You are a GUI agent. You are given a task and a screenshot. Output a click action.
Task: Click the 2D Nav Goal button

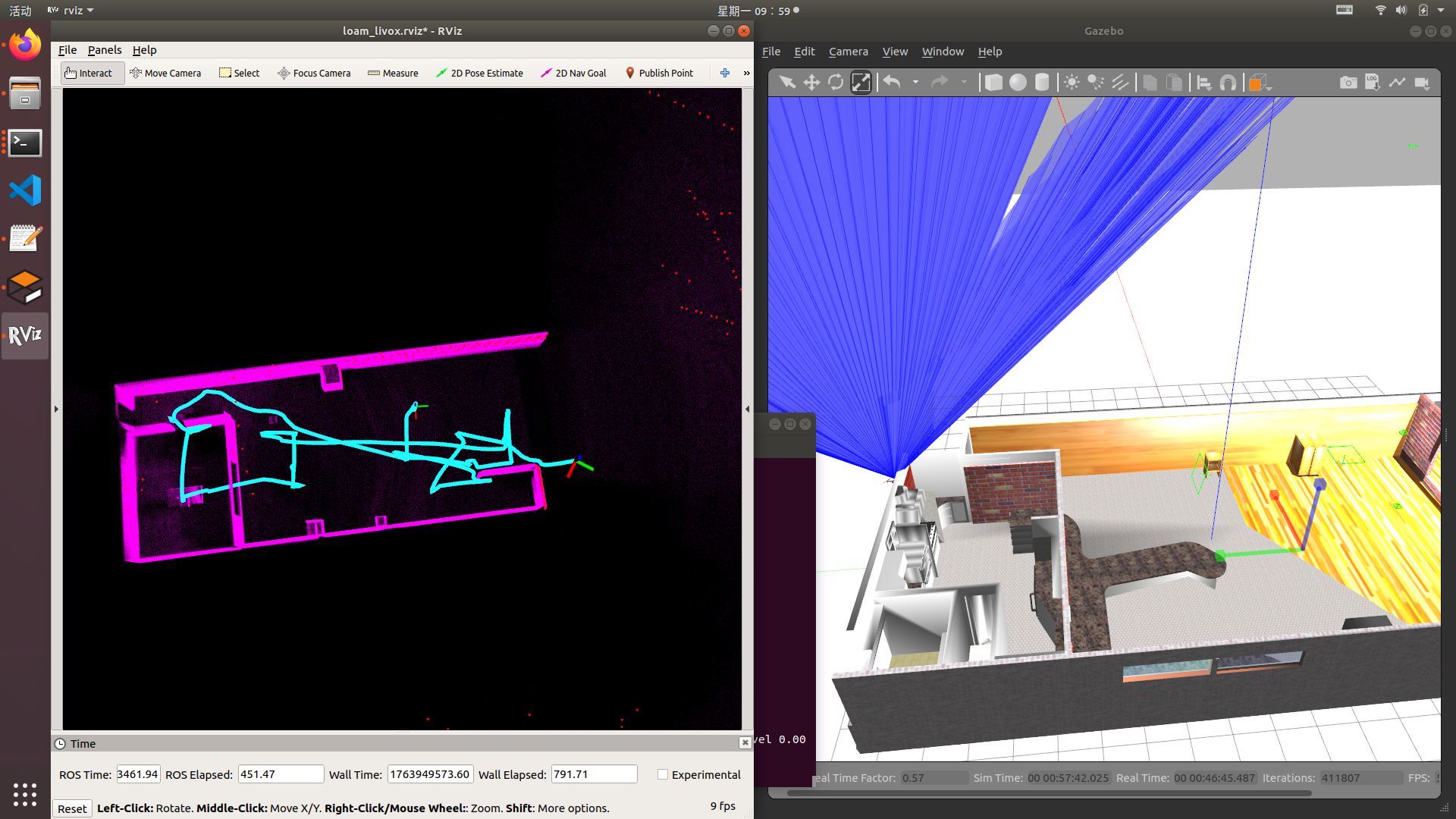[573, 73]
